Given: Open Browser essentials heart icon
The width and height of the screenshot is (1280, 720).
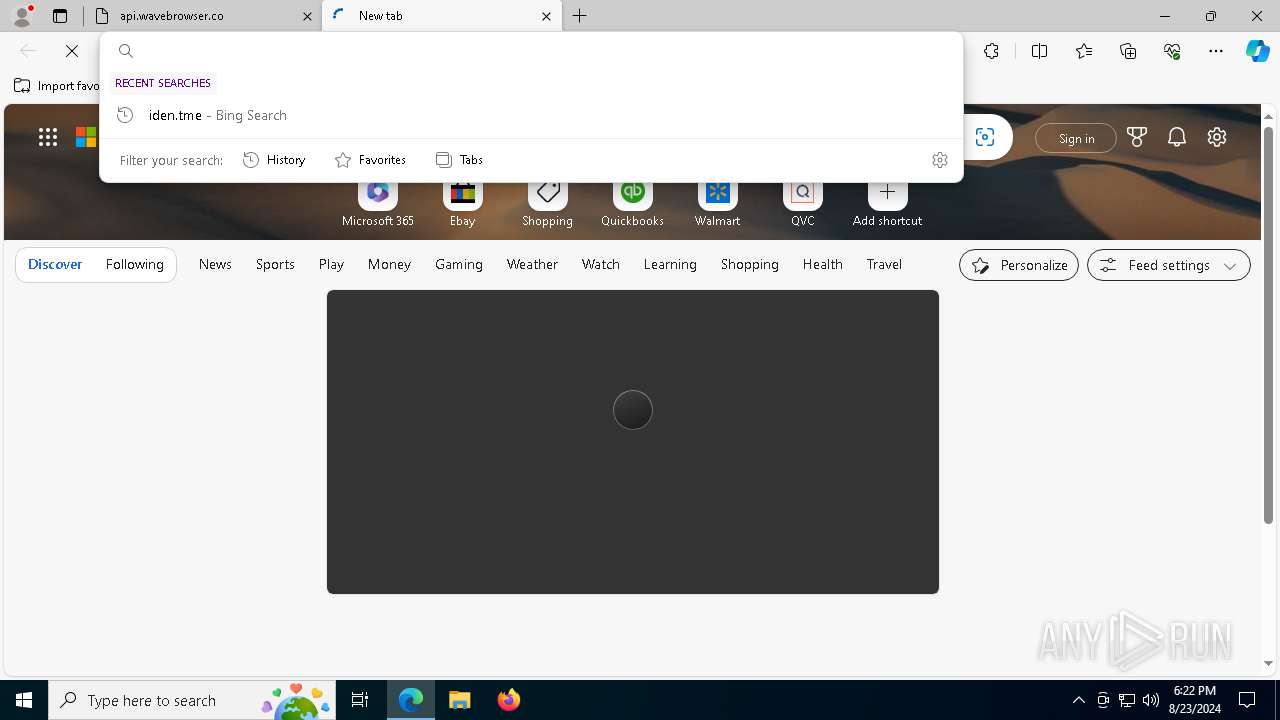Looking at the screenshot, I should pos(1172,51).
